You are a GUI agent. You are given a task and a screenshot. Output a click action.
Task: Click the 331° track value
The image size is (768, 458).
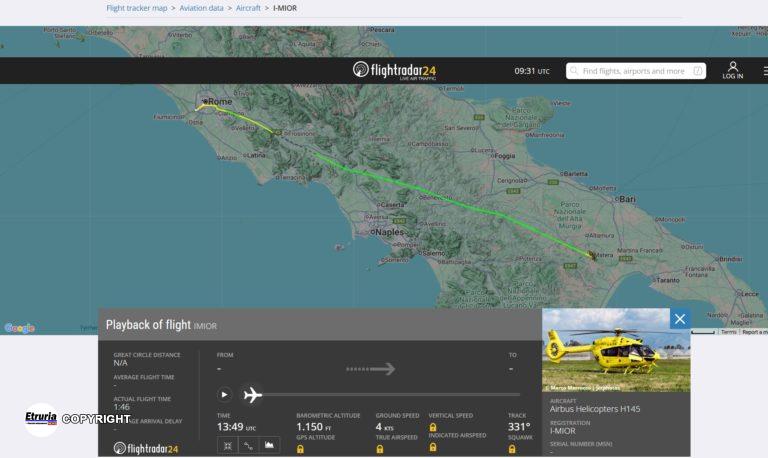(x=519, y=427)
